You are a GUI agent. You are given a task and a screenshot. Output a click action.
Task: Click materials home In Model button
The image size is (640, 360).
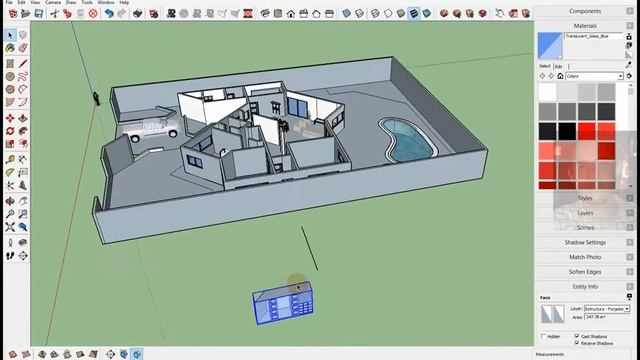(560, 76)
